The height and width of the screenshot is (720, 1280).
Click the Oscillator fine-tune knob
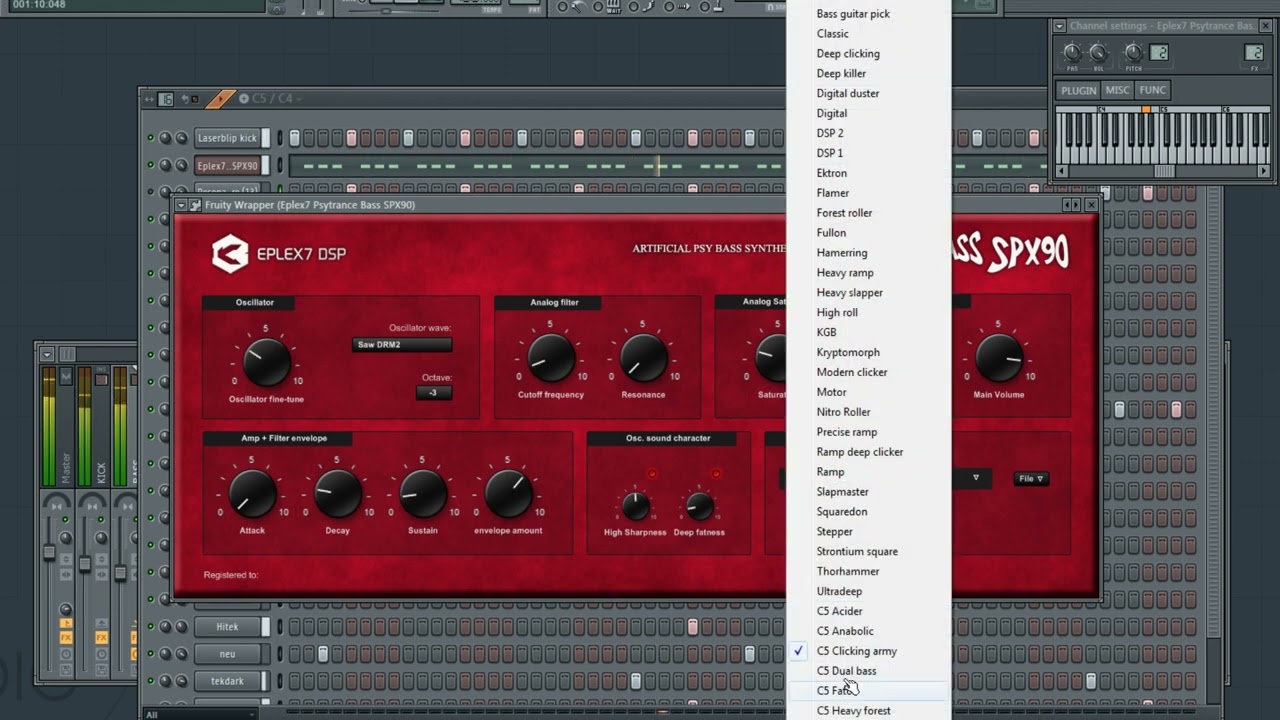[x=266, y=362]
